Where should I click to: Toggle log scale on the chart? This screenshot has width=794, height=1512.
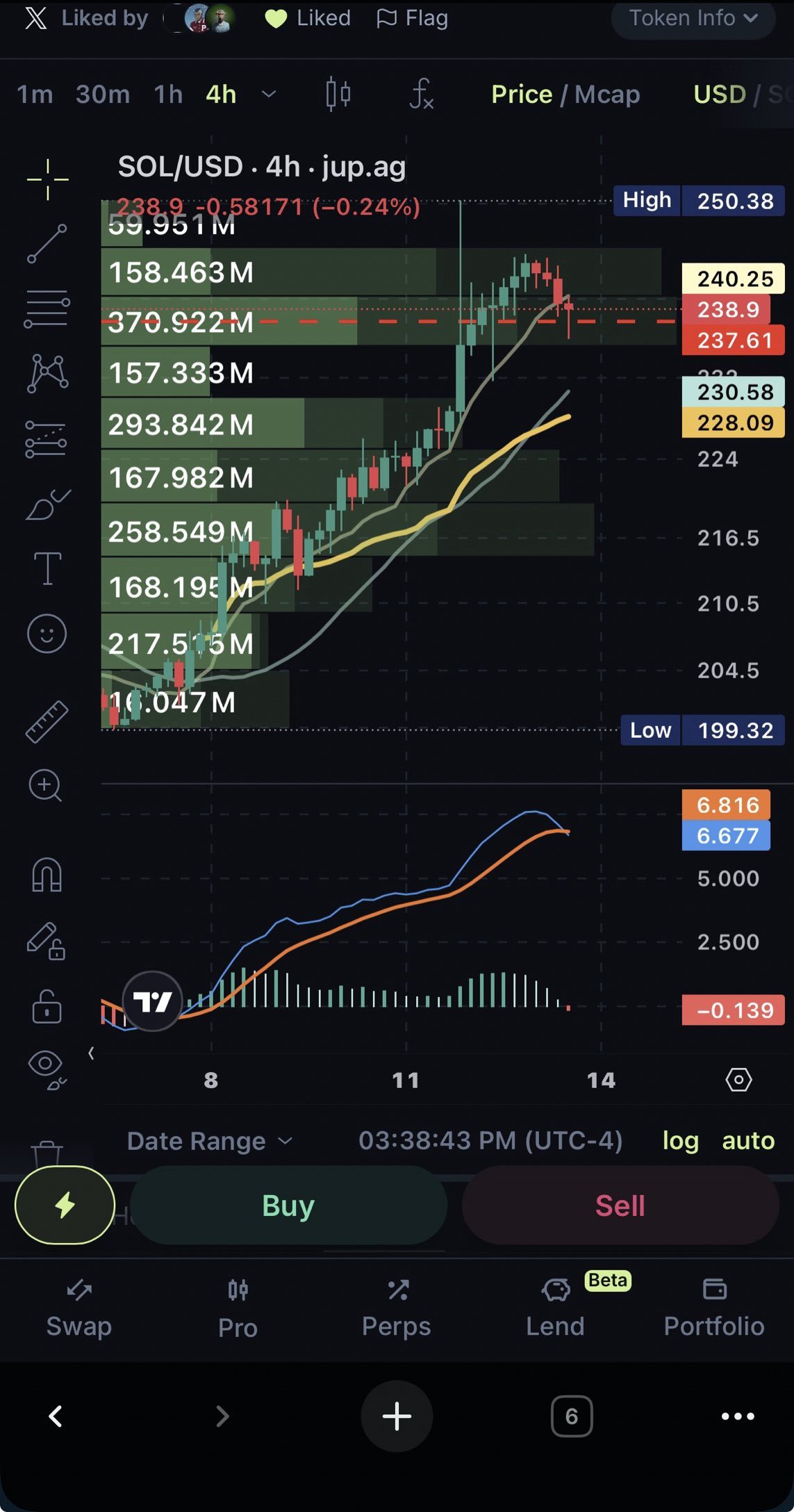coord(680,1141)
